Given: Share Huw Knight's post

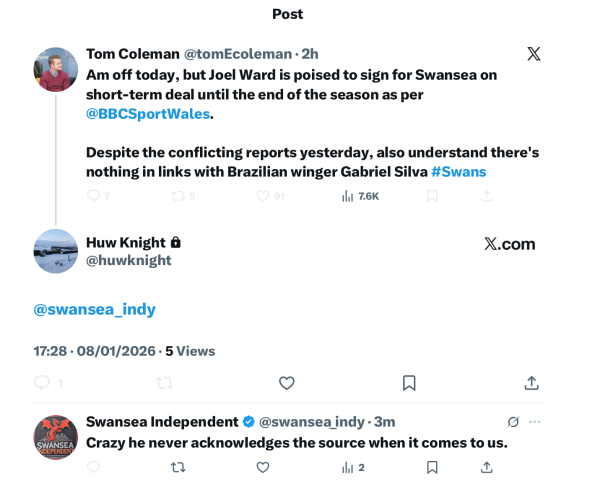Looking at the screenshot, I should (x=532, y=383).
